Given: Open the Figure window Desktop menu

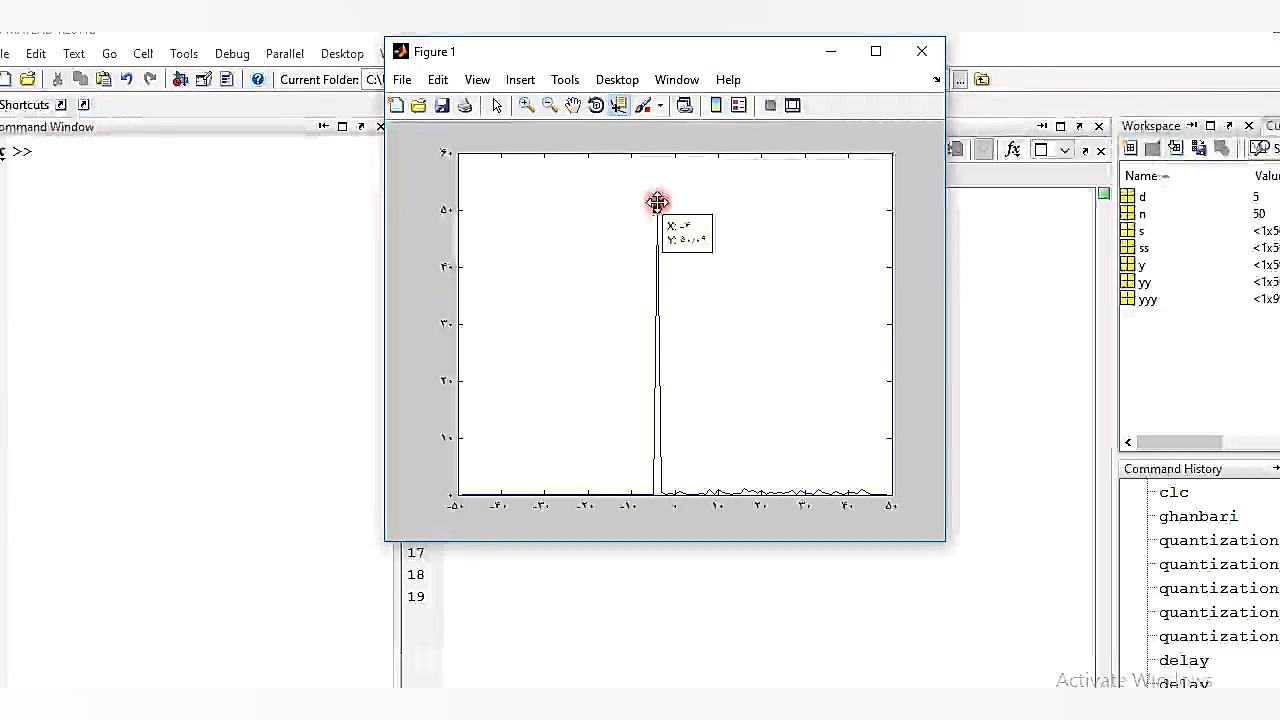Looking at the screenshot, I should pos(617,80).
